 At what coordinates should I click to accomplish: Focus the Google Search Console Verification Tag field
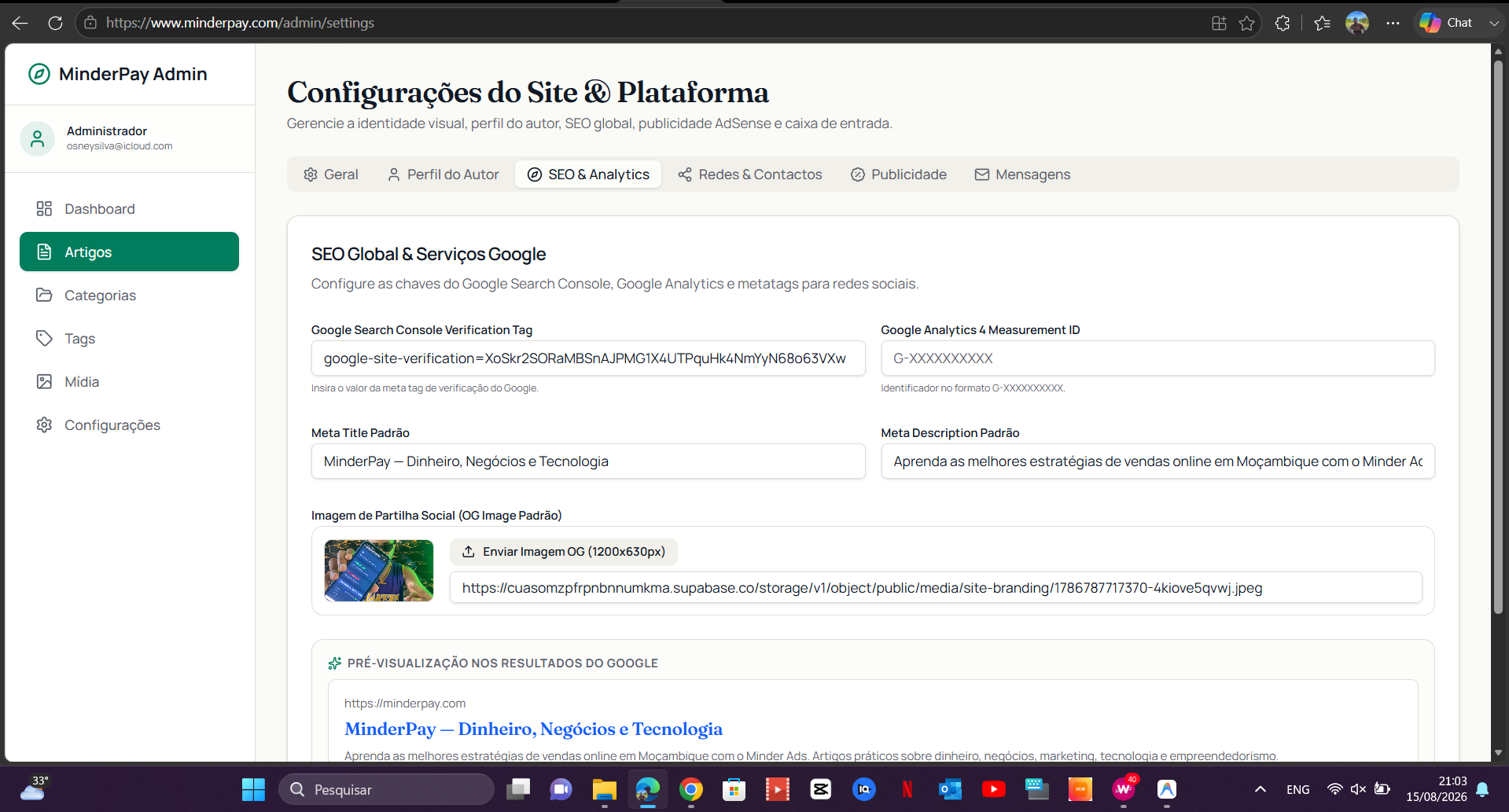(588, 358)
